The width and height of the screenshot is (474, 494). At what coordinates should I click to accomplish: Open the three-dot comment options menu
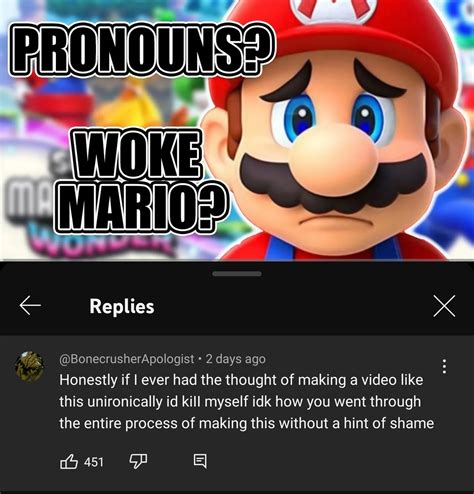click(444, 366)
